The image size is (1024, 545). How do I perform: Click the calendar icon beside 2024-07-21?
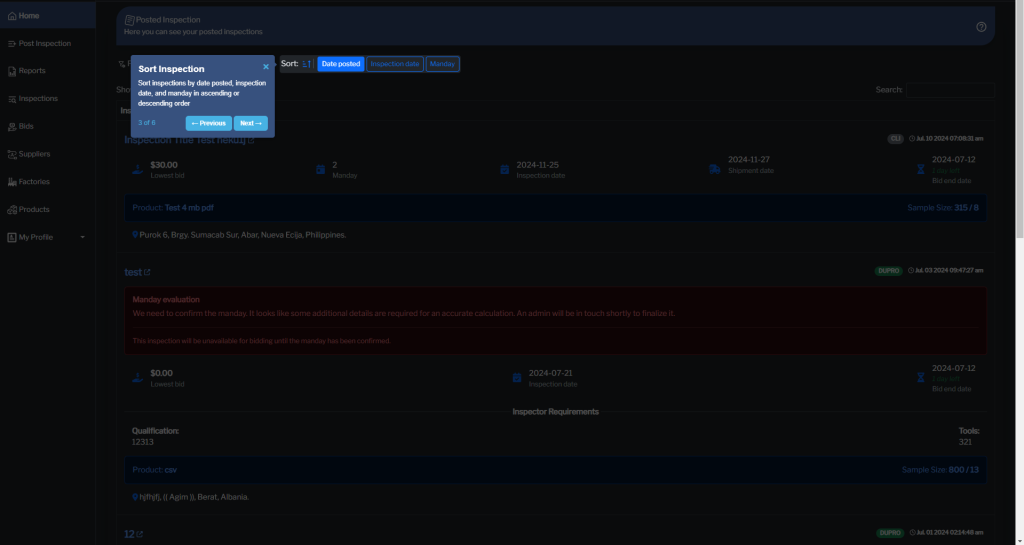[x=517, y=378]
